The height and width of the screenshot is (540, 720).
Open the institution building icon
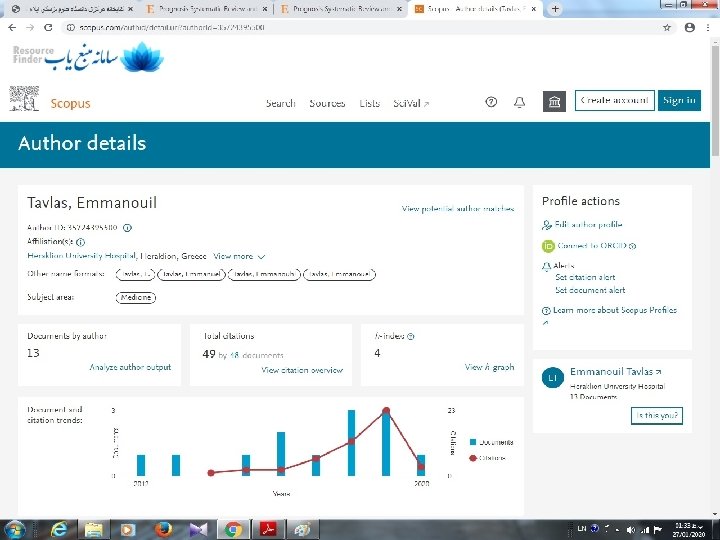[x=554, y=101]
